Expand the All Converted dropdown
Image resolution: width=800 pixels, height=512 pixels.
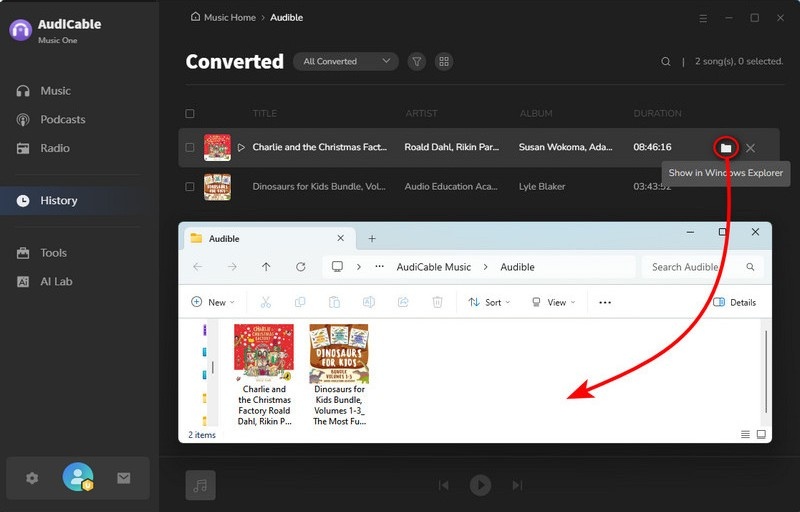(x=345, y=61)
